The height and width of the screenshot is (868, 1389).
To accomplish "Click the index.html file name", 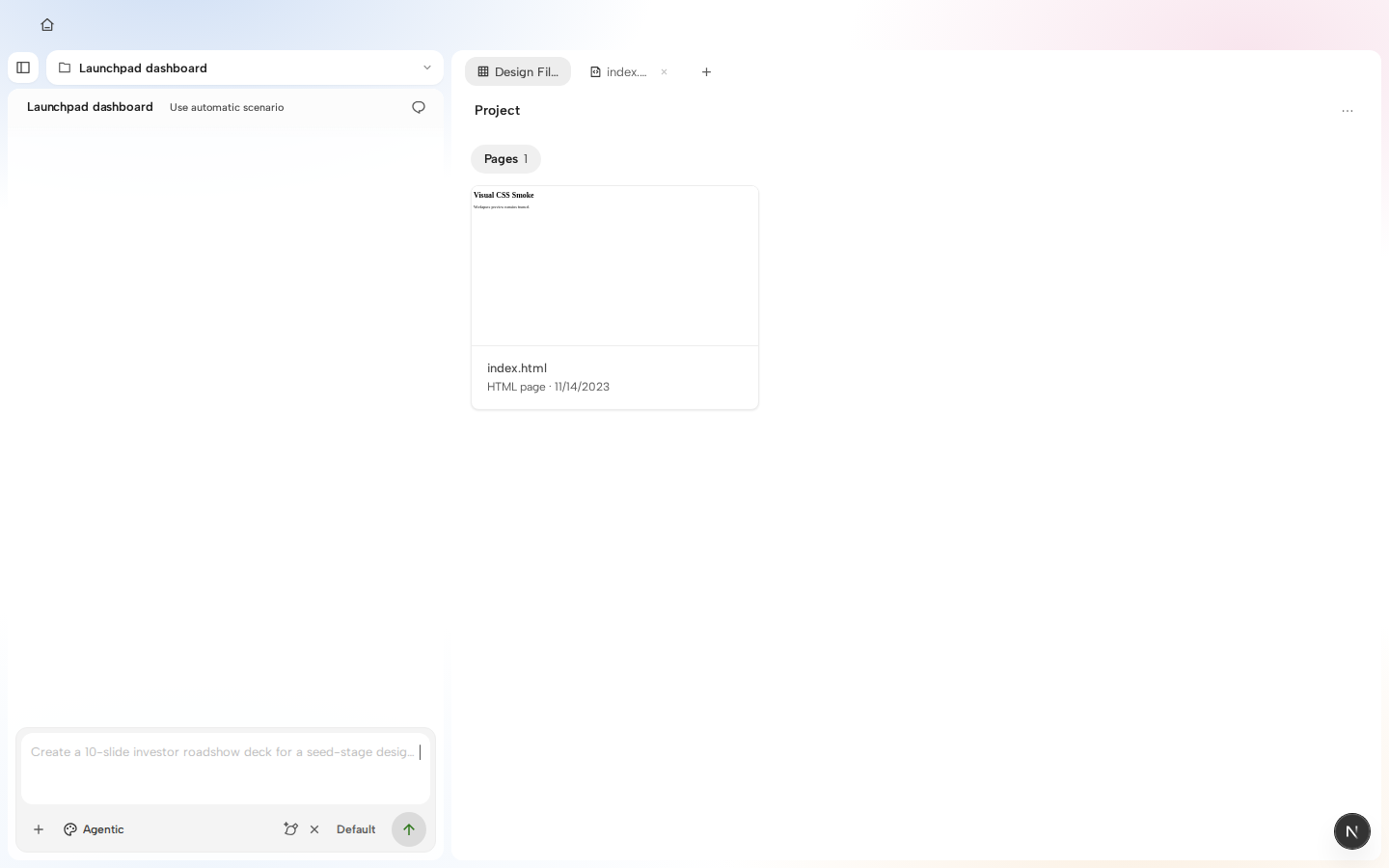I will pos(517,368).
